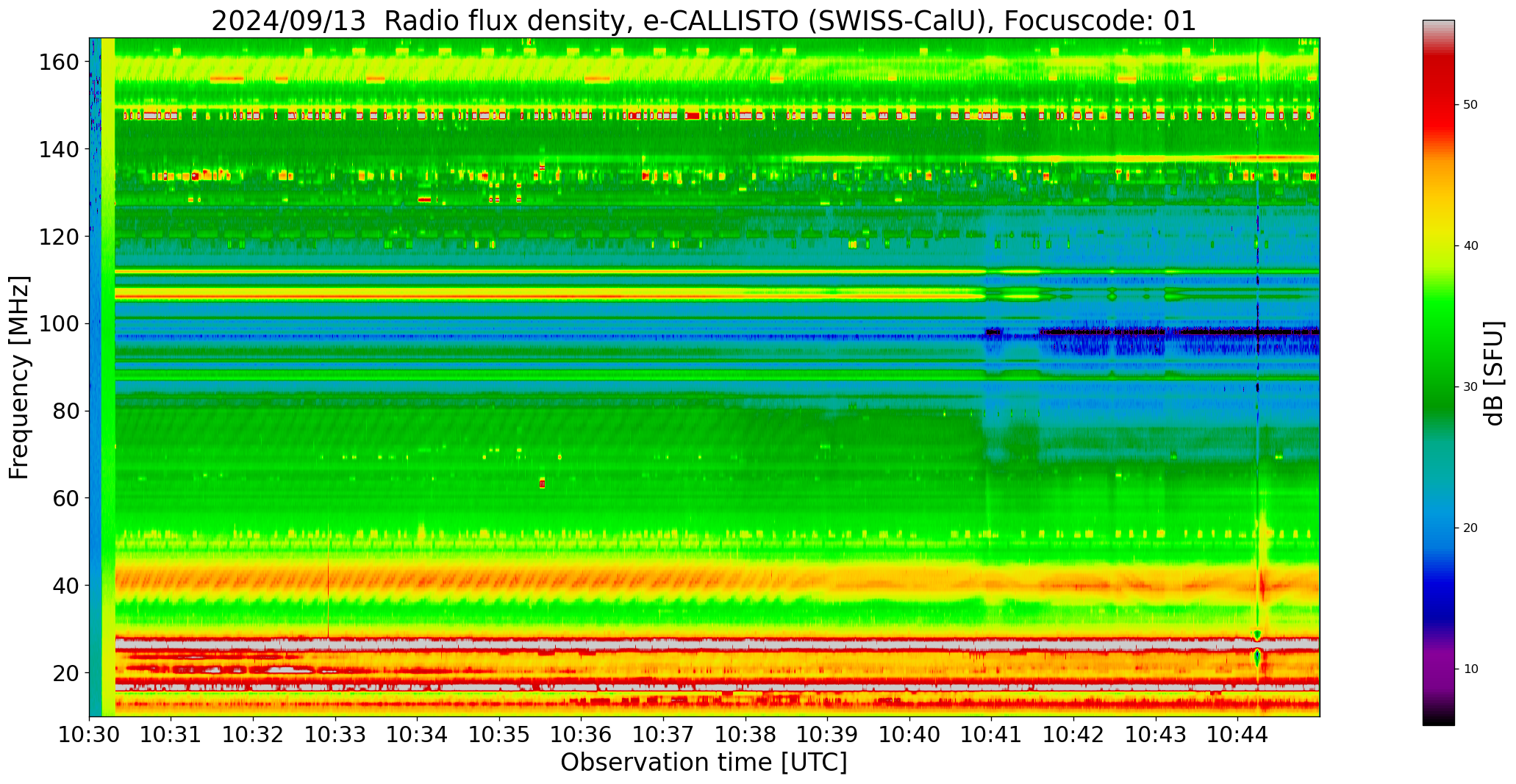Screen dimensions: 1516x784
Task: Click the Frequency [MHz] axis label
Action: pyautogui.click(x=19, y=378)
